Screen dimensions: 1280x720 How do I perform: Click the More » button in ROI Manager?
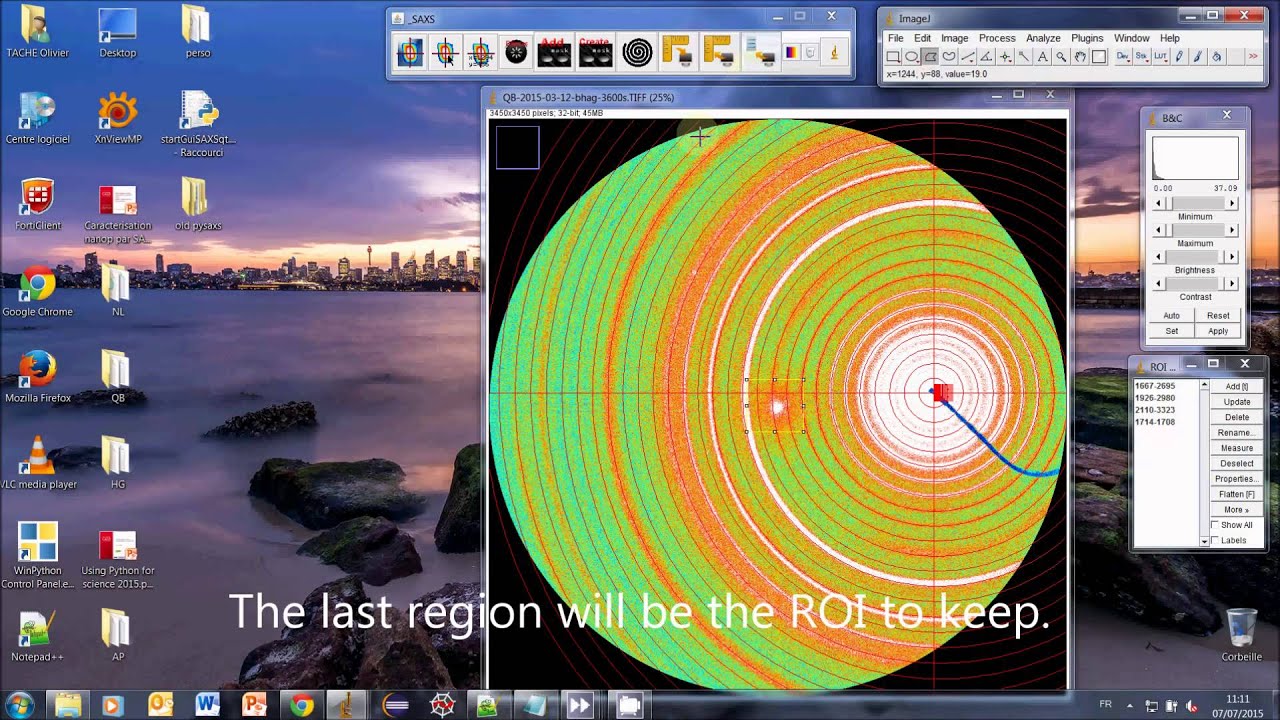(x=1237, y=510)
